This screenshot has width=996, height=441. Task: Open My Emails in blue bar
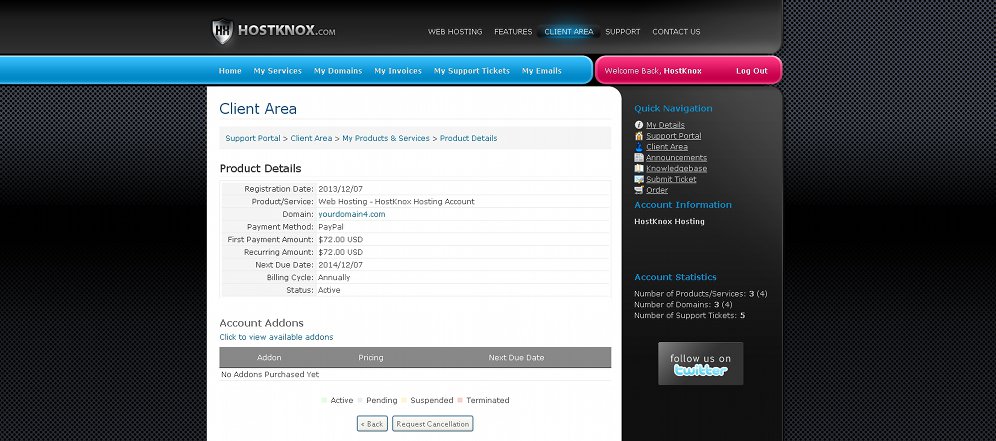[x=542, y=71]
